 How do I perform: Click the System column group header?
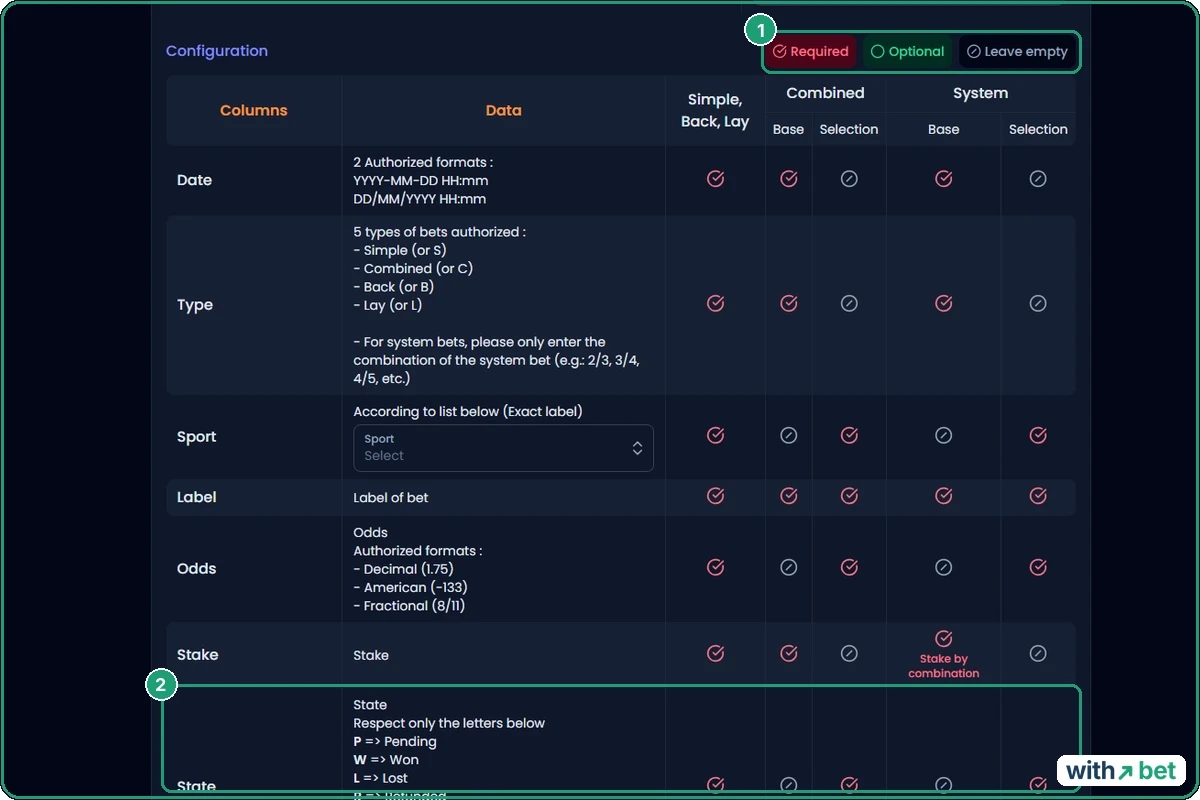pos(980,93)
